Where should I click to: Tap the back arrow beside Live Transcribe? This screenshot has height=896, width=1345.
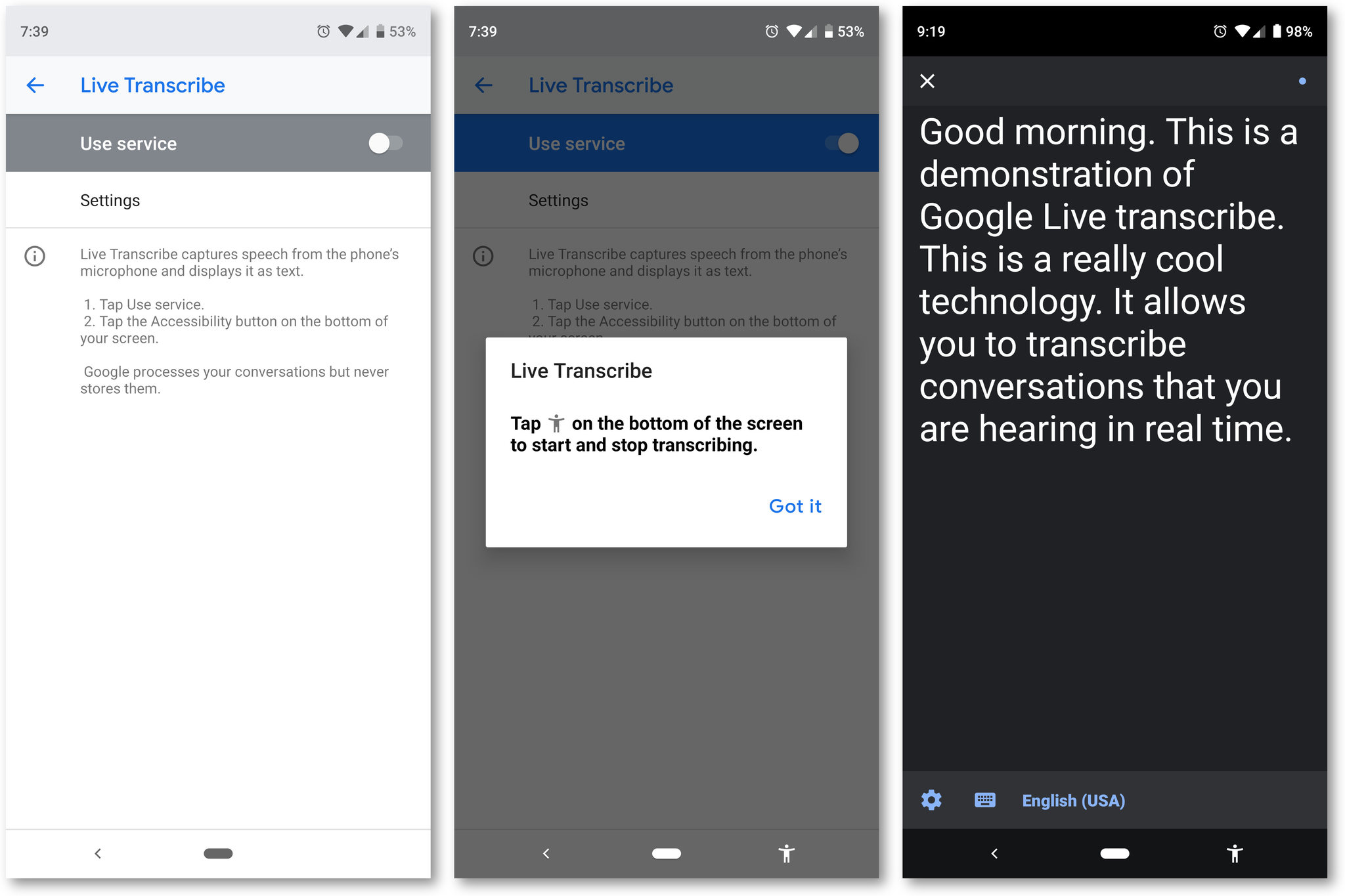point(35,85)
